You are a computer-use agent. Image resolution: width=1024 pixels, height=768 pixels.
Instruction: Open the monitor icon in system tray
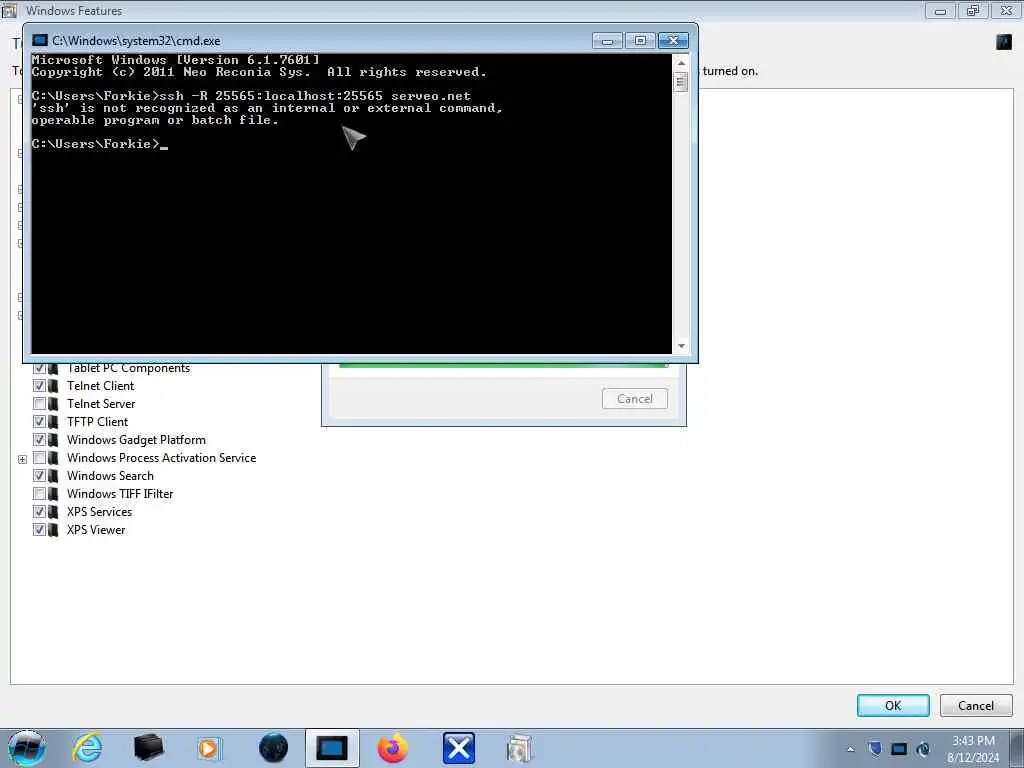point(899,749)
